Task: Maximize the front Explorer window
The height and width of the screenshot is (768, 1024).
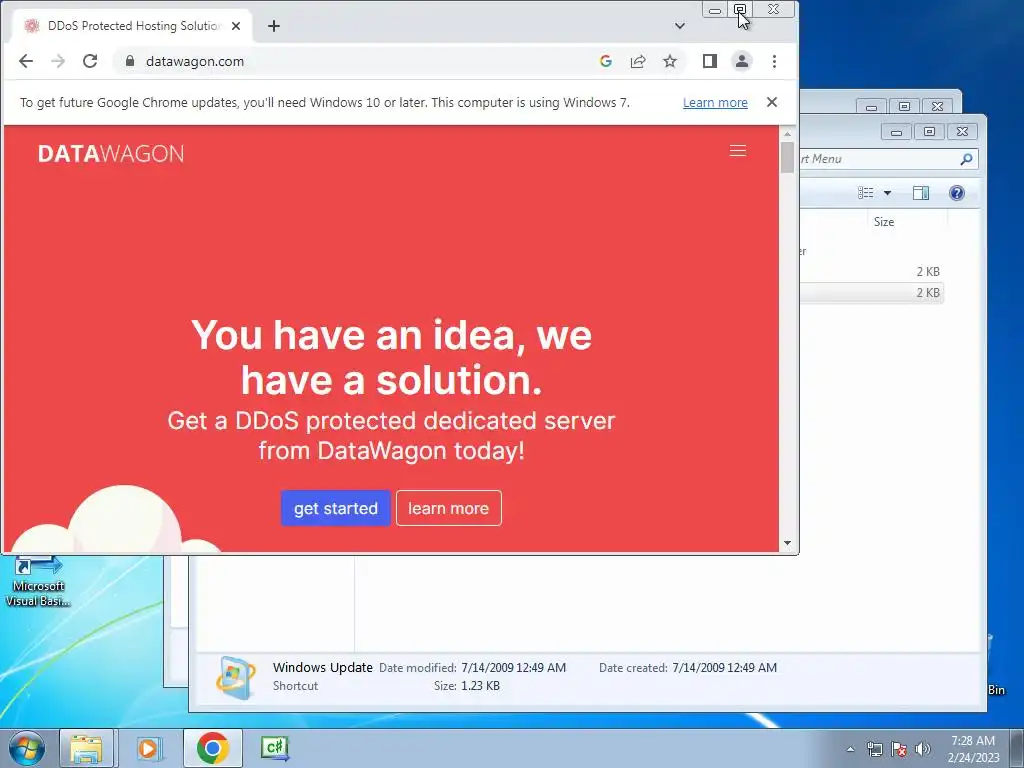Action: click(929, 132)
